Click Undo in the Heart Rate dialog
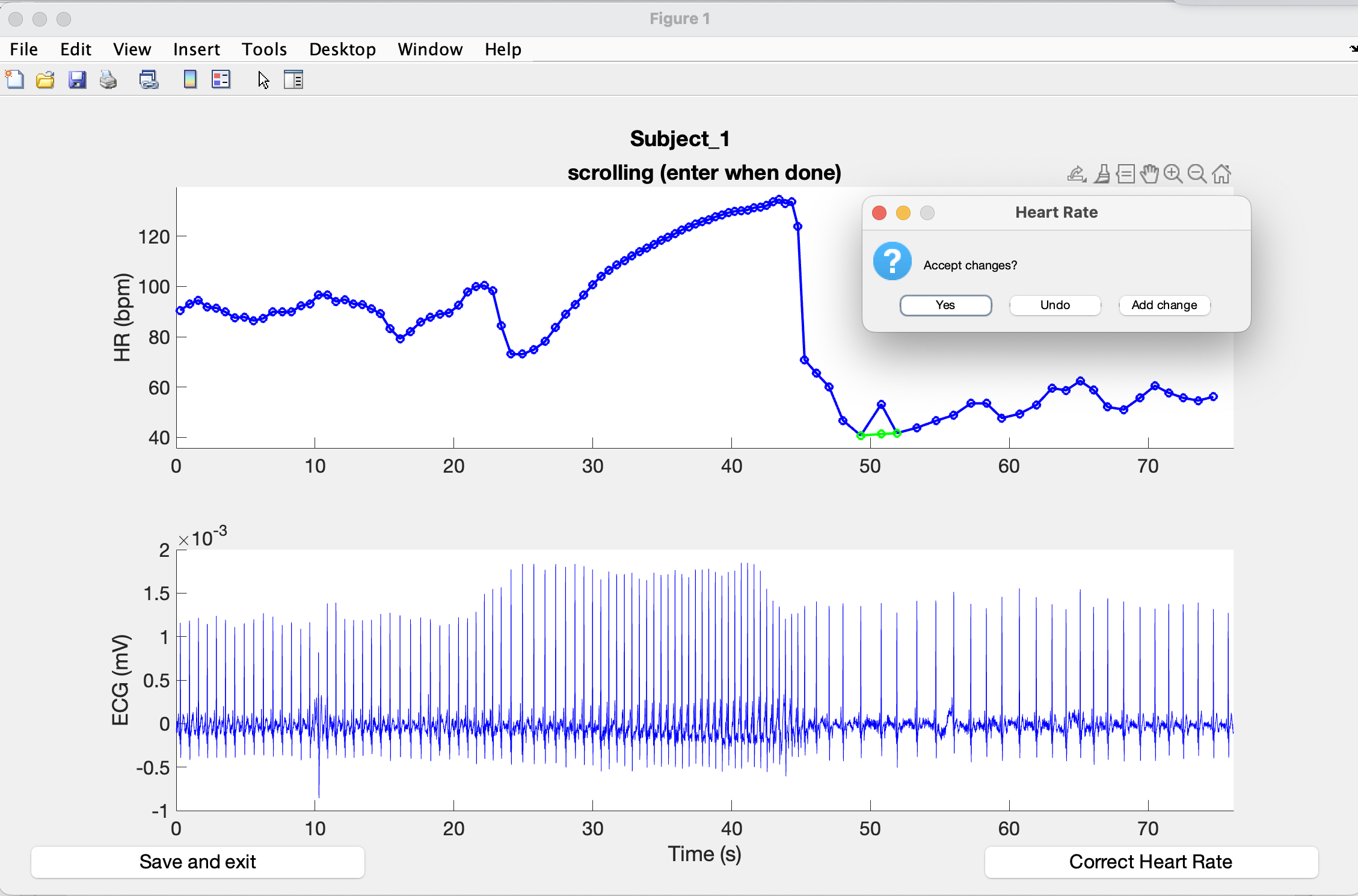The height and width of the screenshot is (896, 1358). point(1055,305)
